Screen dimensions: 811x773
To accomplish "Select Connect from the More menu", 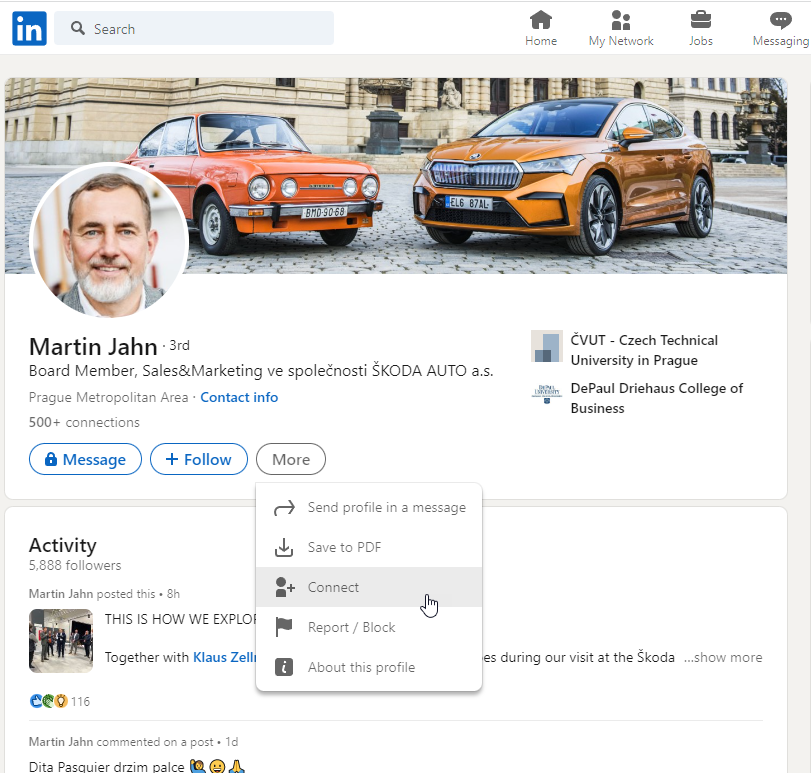I will coord(333,587).
